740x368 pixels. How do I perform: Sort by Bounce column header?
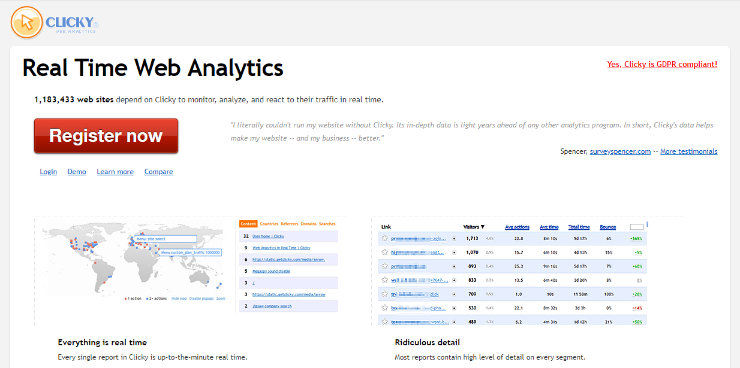(607, 227)
